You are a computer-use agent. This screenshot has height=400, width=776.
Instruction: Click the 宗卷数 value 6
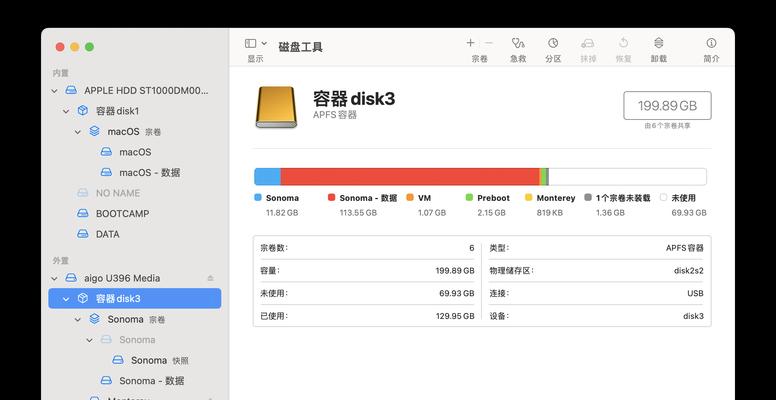[x=472, y=248]
